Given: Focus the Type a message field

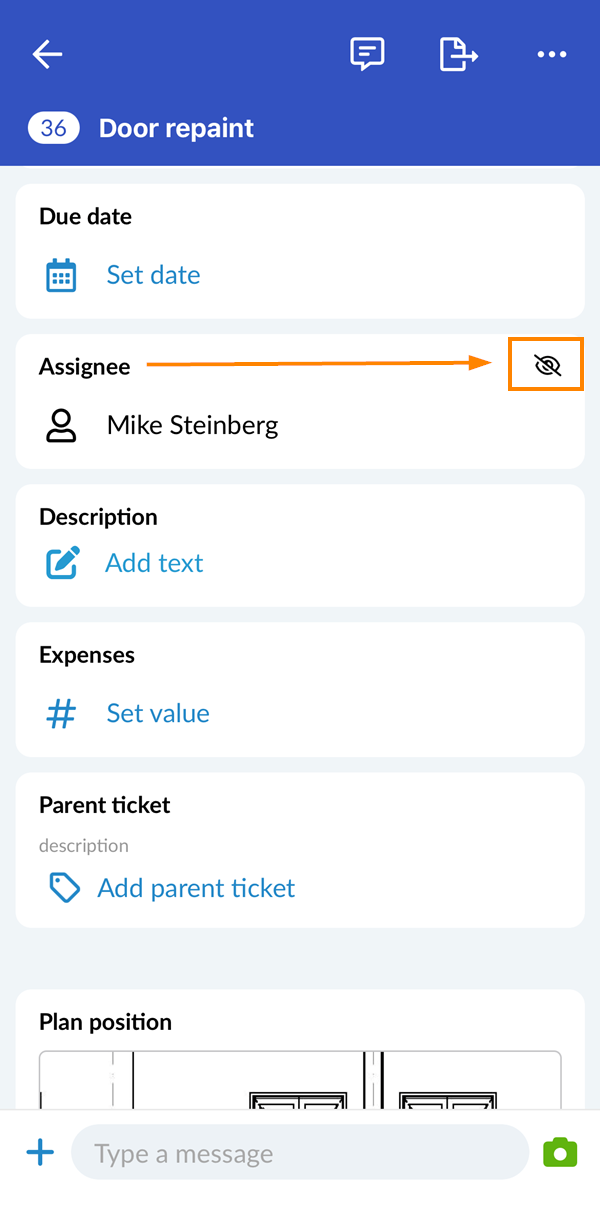Looking at the screenshot, I should point(300,1153).
